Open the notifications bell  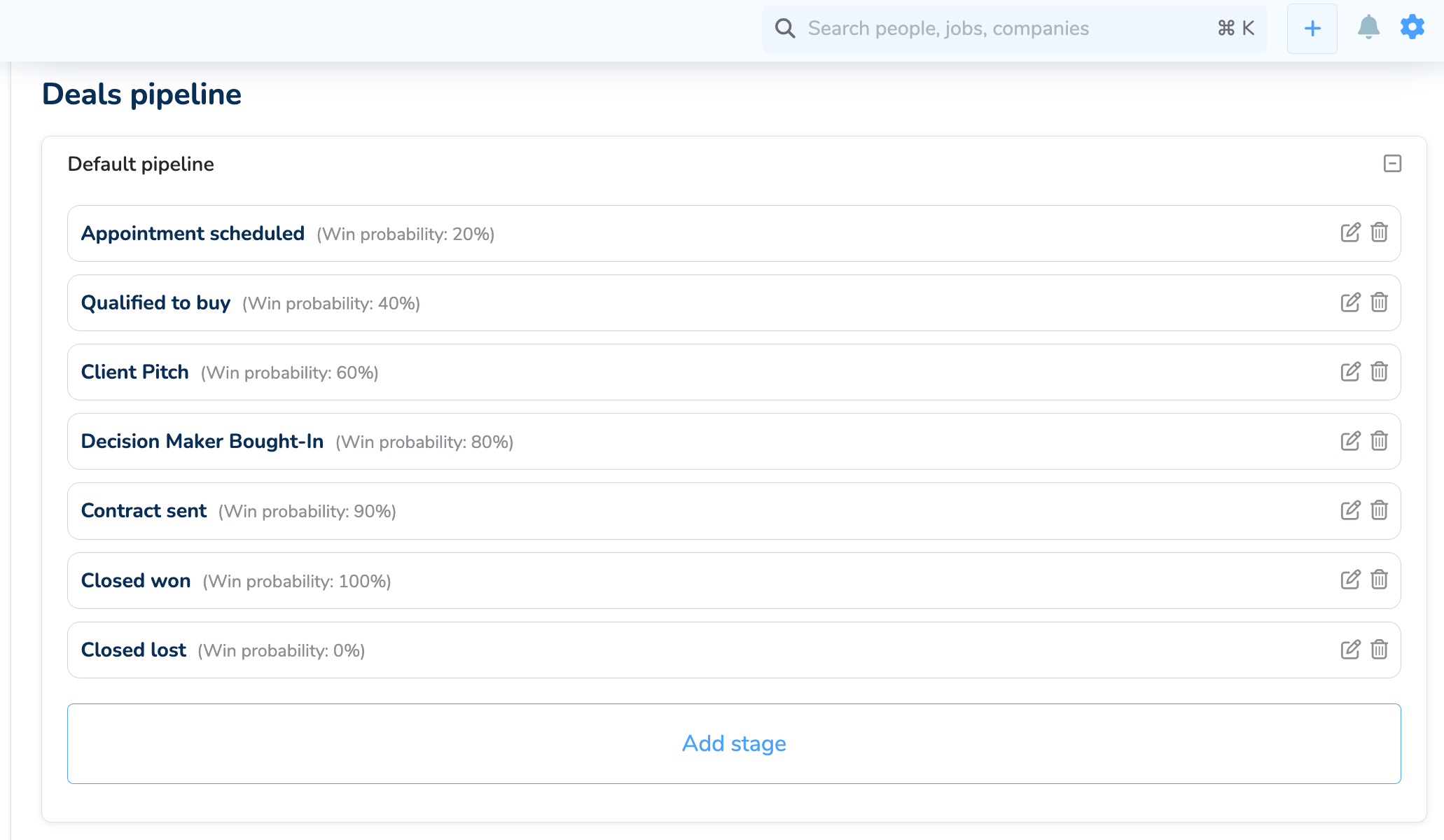(1368, 27)
